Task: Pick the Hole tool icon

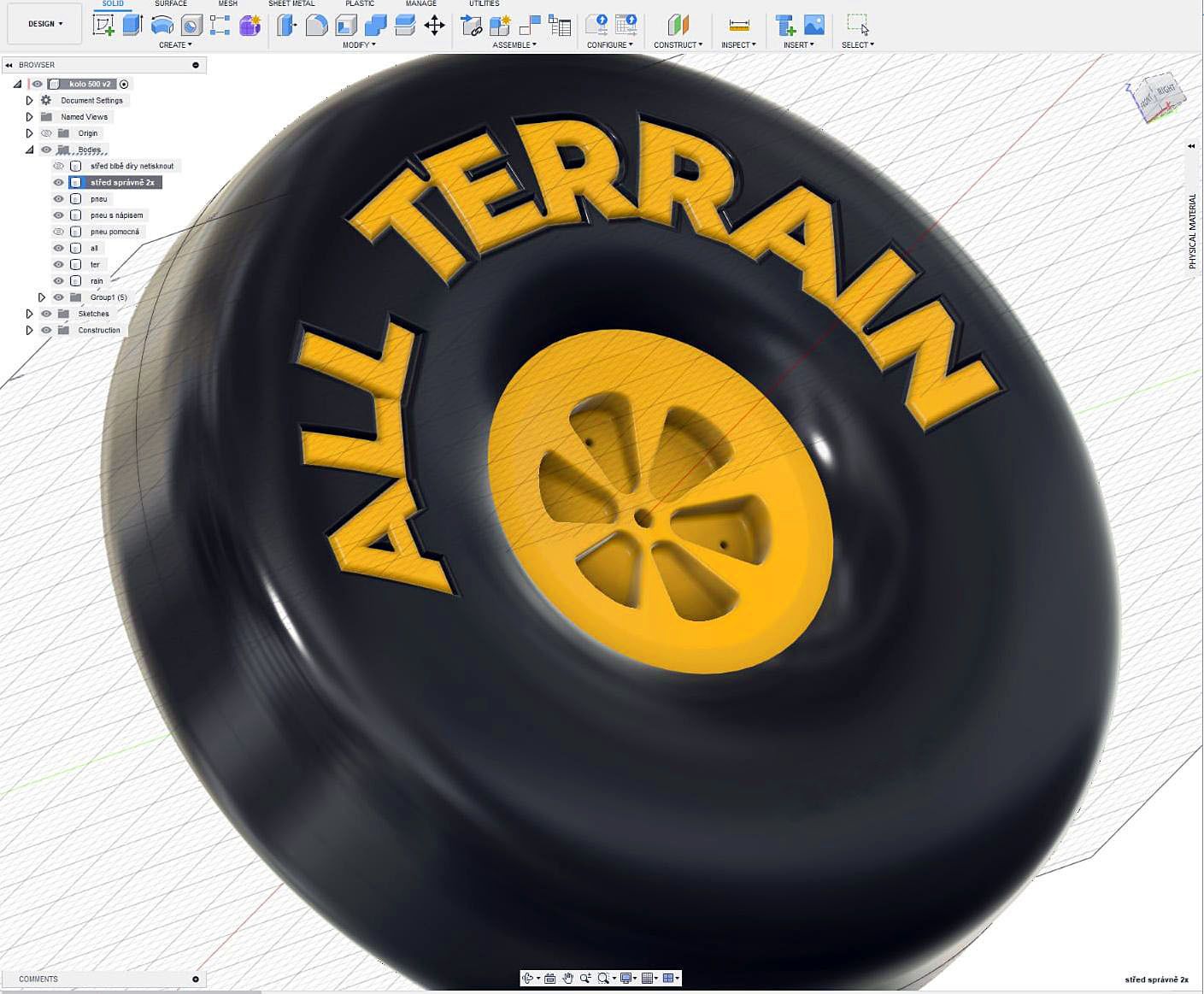Action: (x=191, y=25)
